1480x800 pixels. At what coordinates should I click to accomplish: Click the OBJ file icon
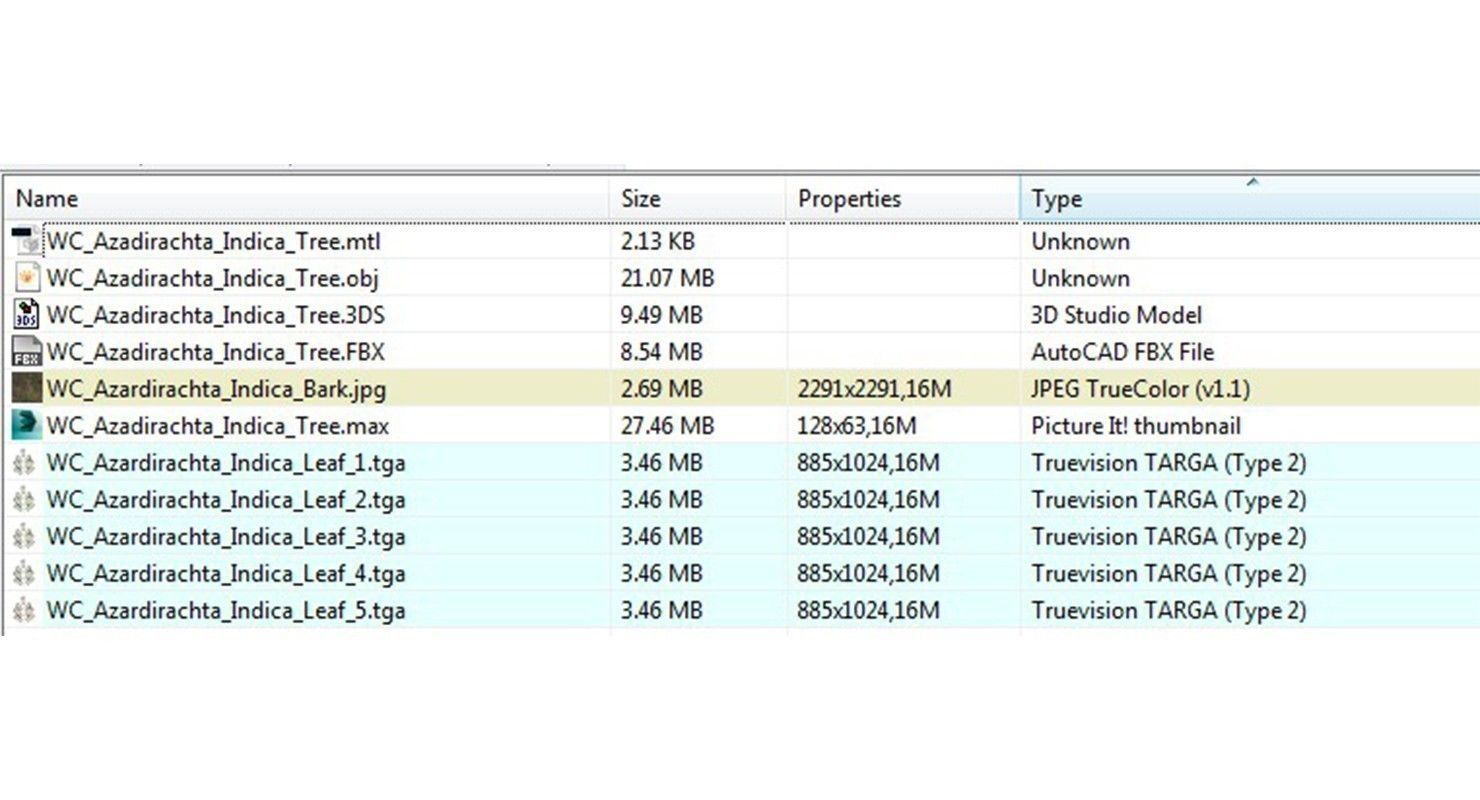pos(27,278)
